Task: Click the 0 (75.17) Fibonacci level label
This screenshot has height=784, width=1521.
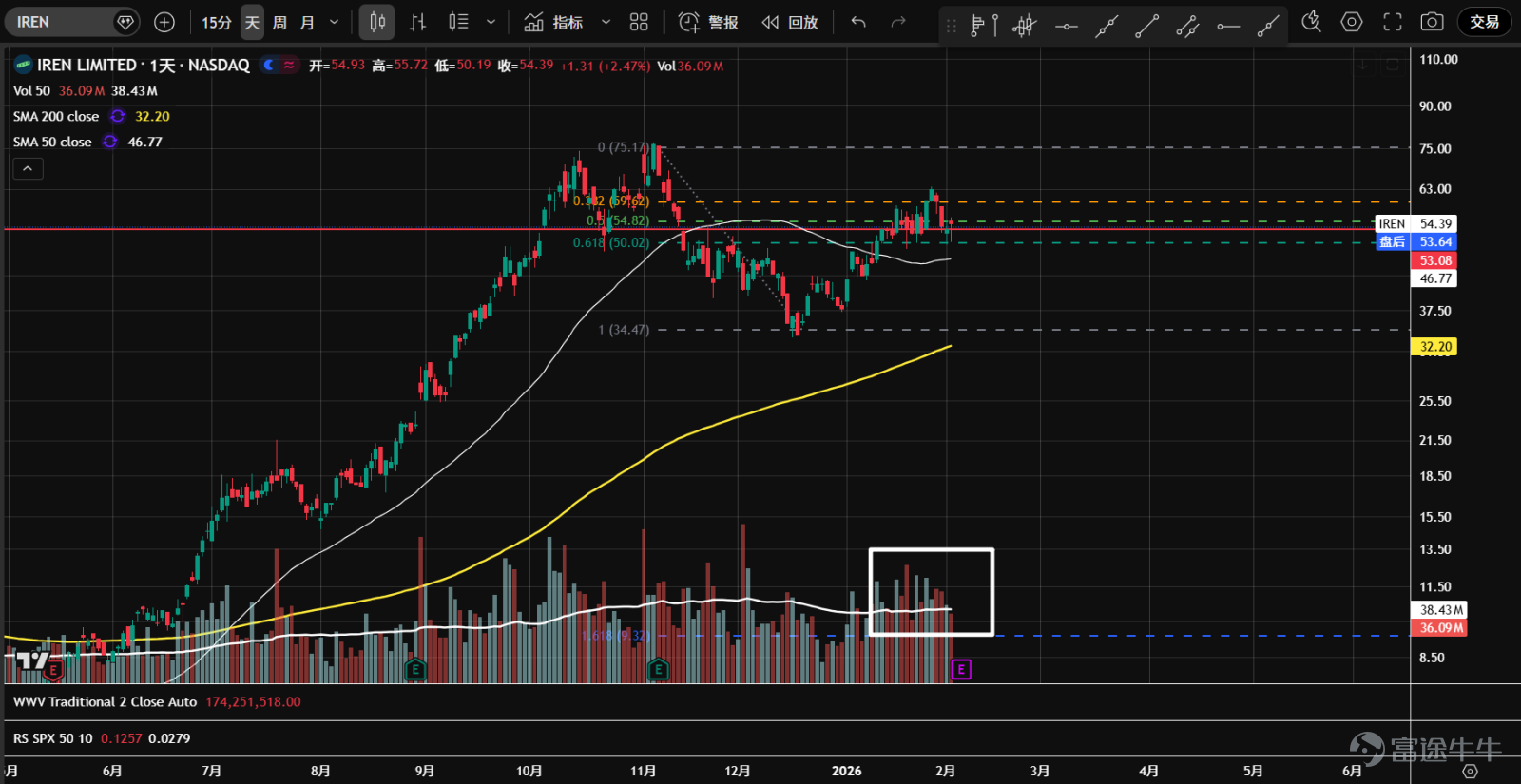Action: point(623,147)
